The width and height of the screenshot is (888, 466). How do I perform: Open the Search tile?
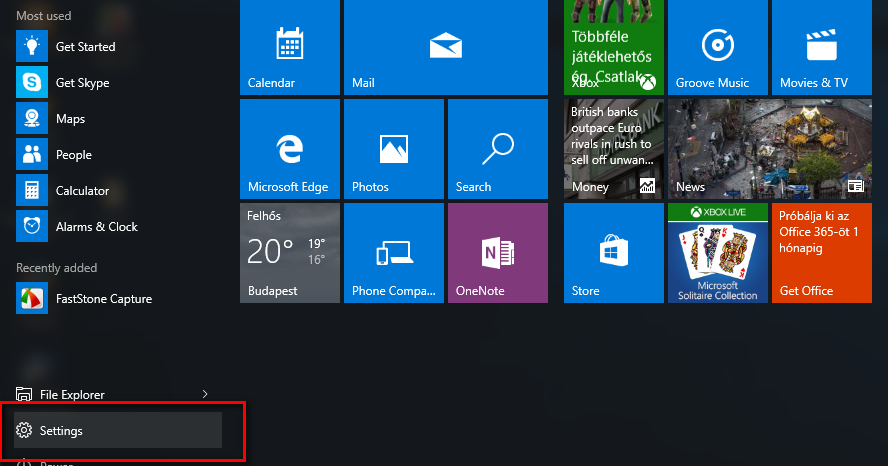(498, 149)
